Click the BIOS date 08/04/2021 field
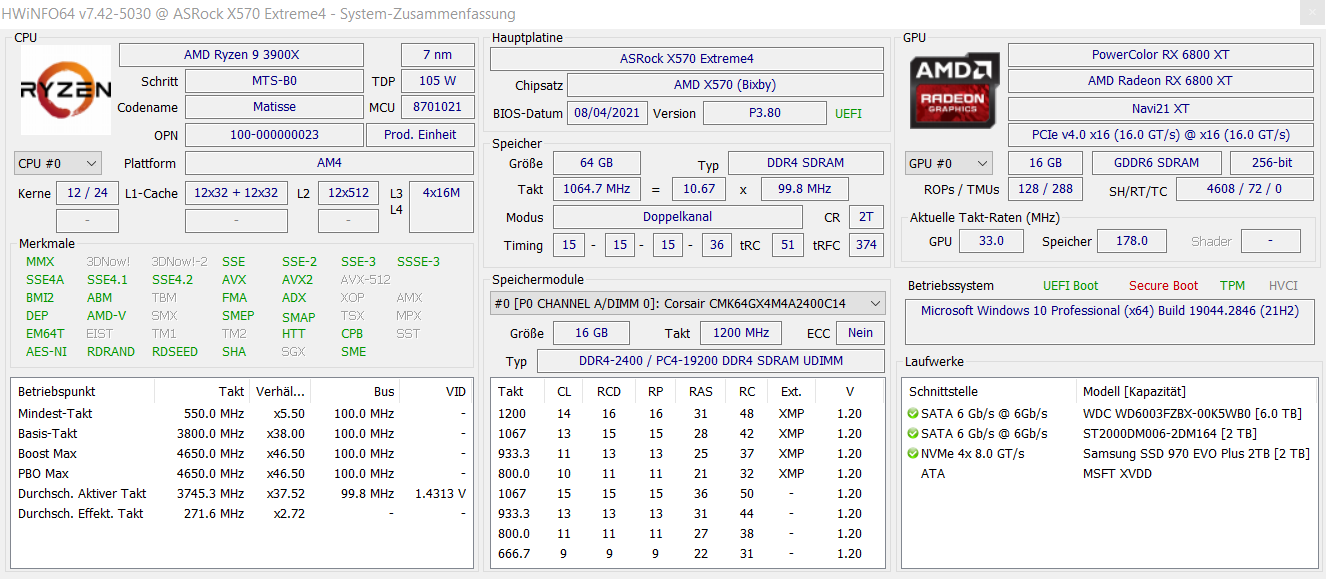The image size is (1326, 579). (607, 113)
